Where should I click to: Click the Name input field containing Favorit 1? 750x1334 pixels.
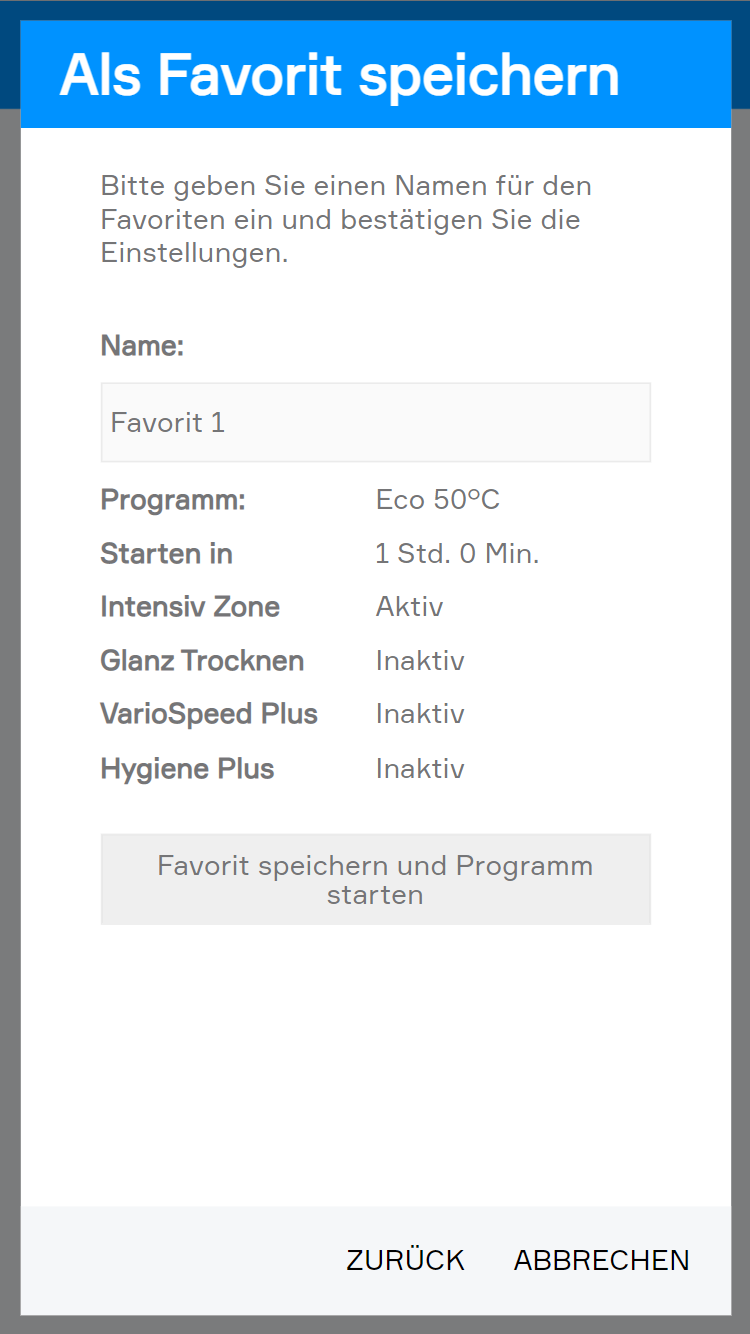(x=375, y=422)
